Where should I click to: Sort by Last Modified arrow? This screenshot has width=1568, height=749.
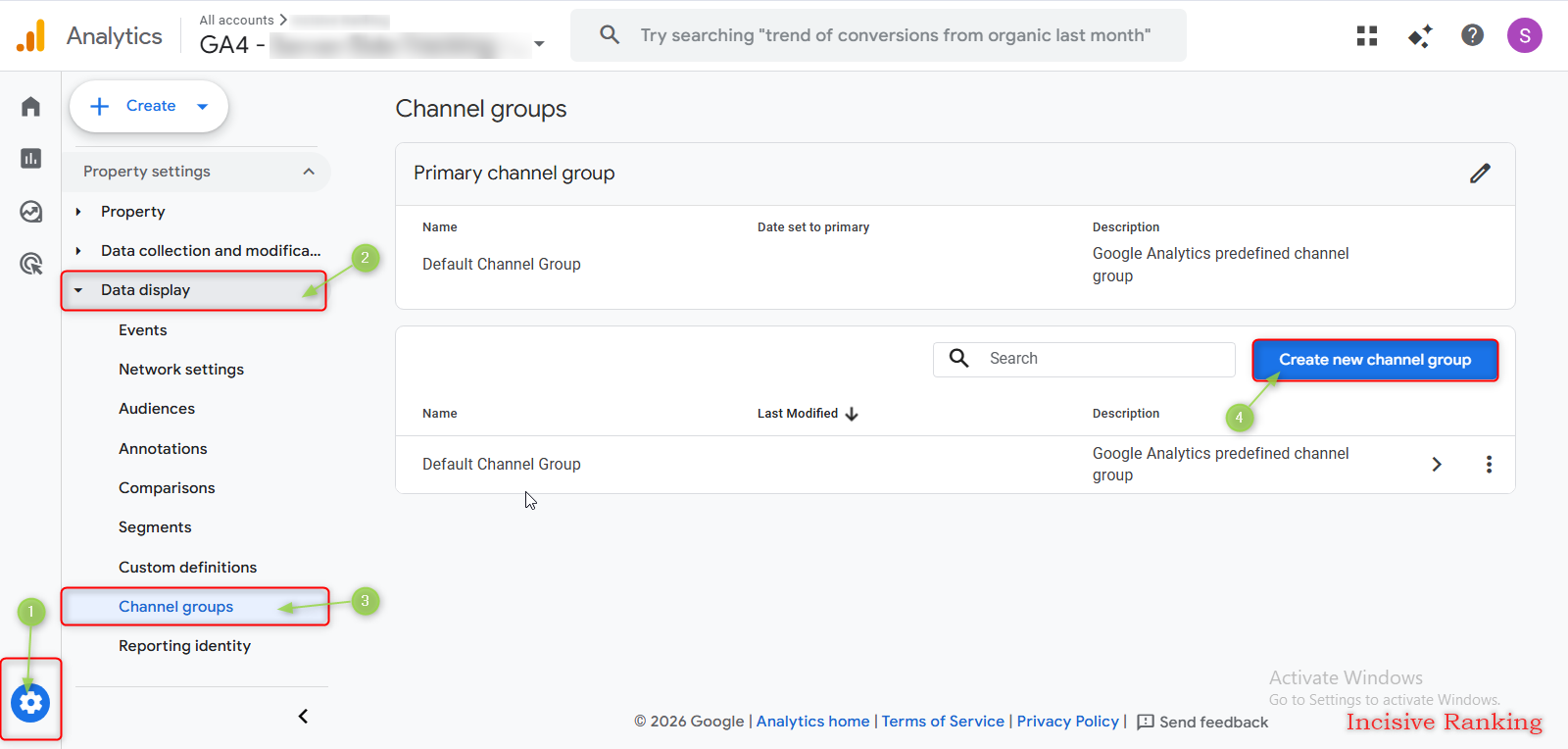click(x=852, y=414)
